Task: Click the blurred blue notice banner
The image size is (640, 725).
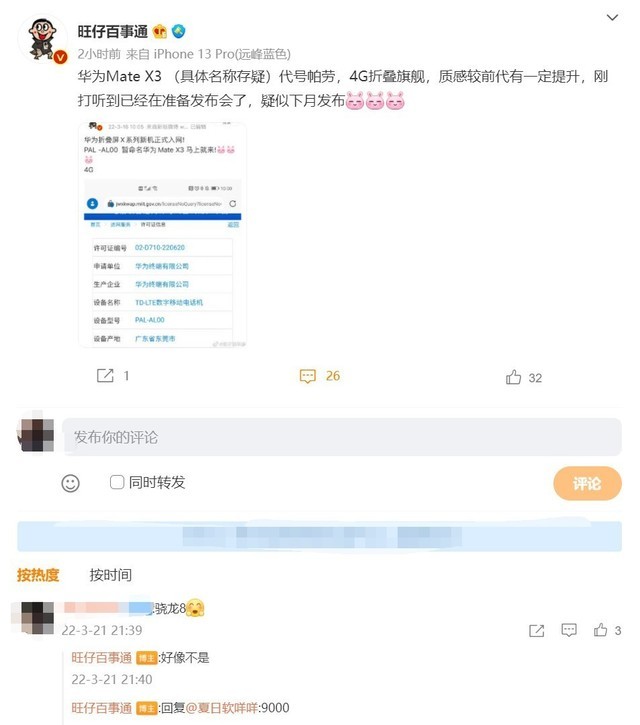Action: coord(320,536)
